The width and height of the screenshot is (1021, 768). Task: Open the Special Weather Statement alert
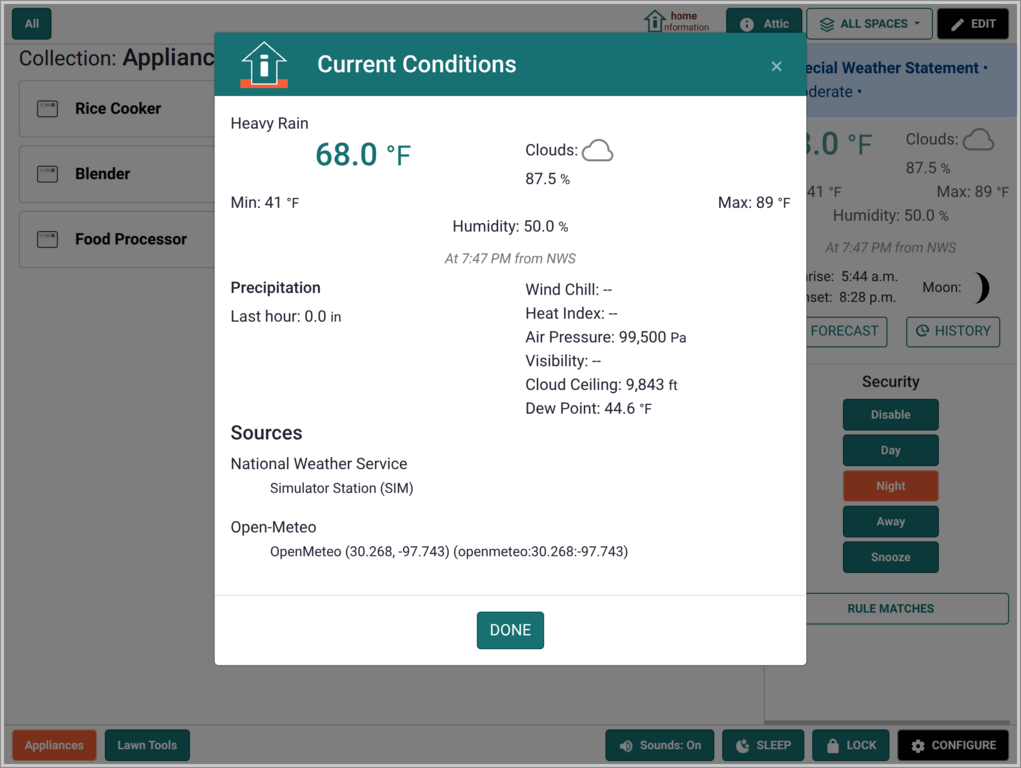(910, 79)
